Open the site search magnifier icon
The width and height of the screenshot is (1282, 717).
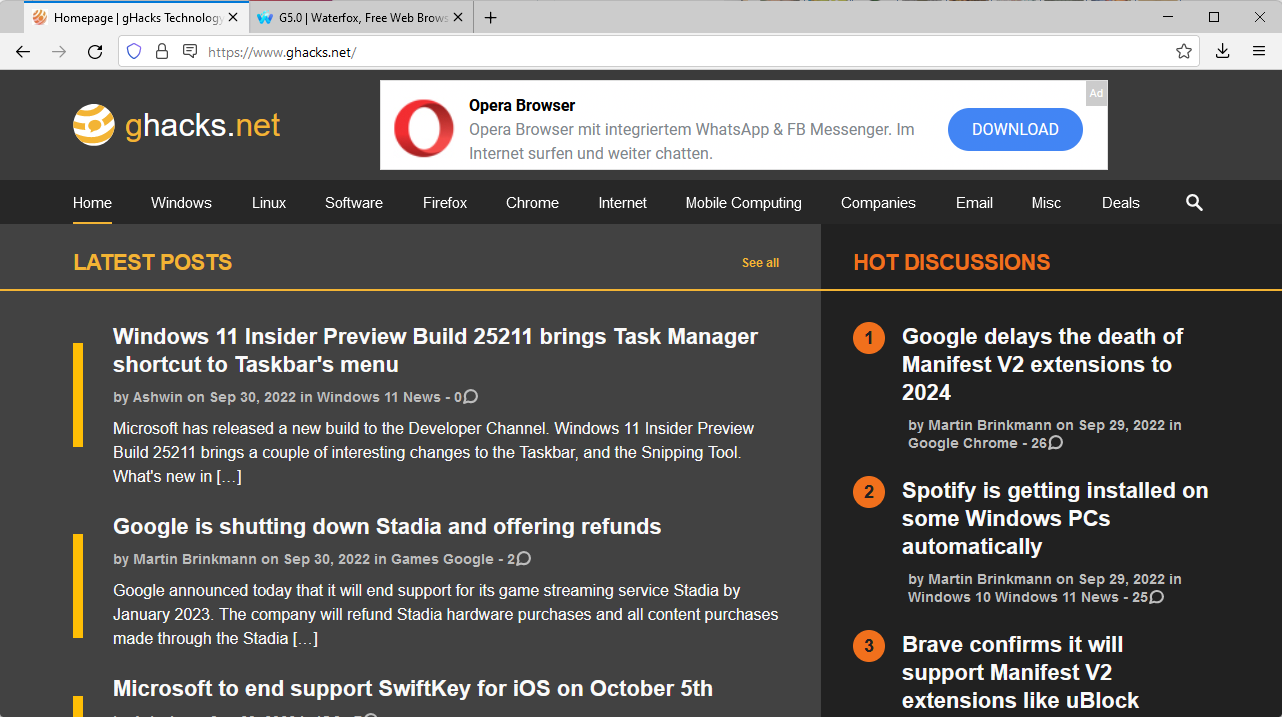[x=1194, y=203]
